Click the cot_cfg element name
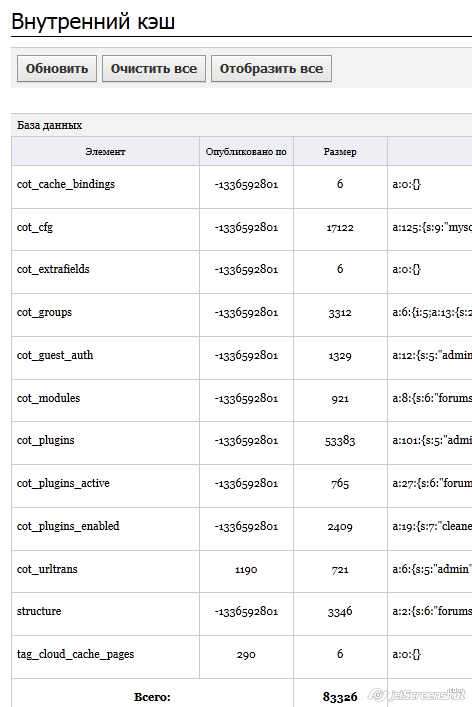This screenshot has height=707, width=472. click(35, 227)
